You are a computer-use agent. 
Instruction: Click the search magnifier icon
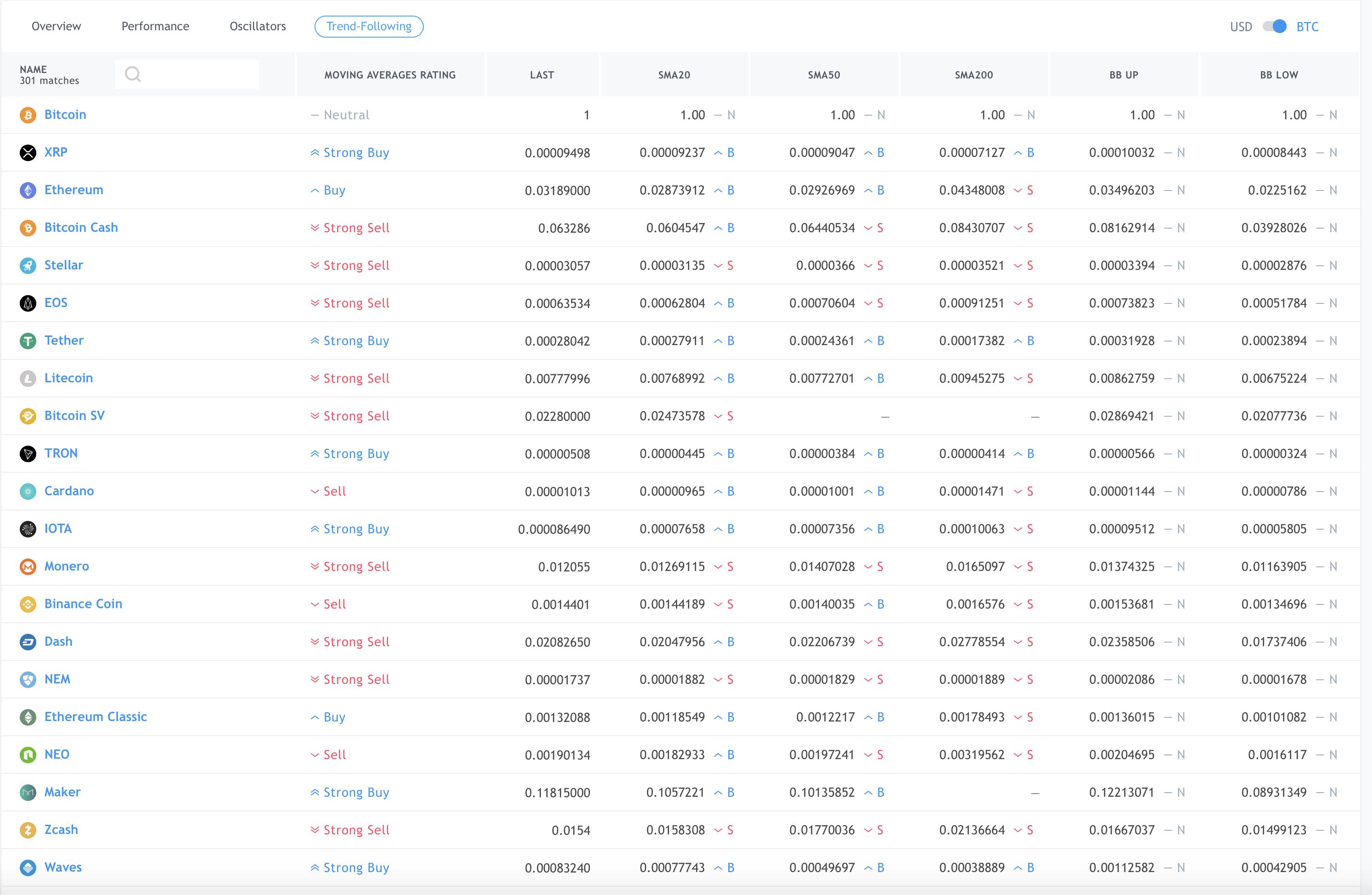(x=133, y=74)
